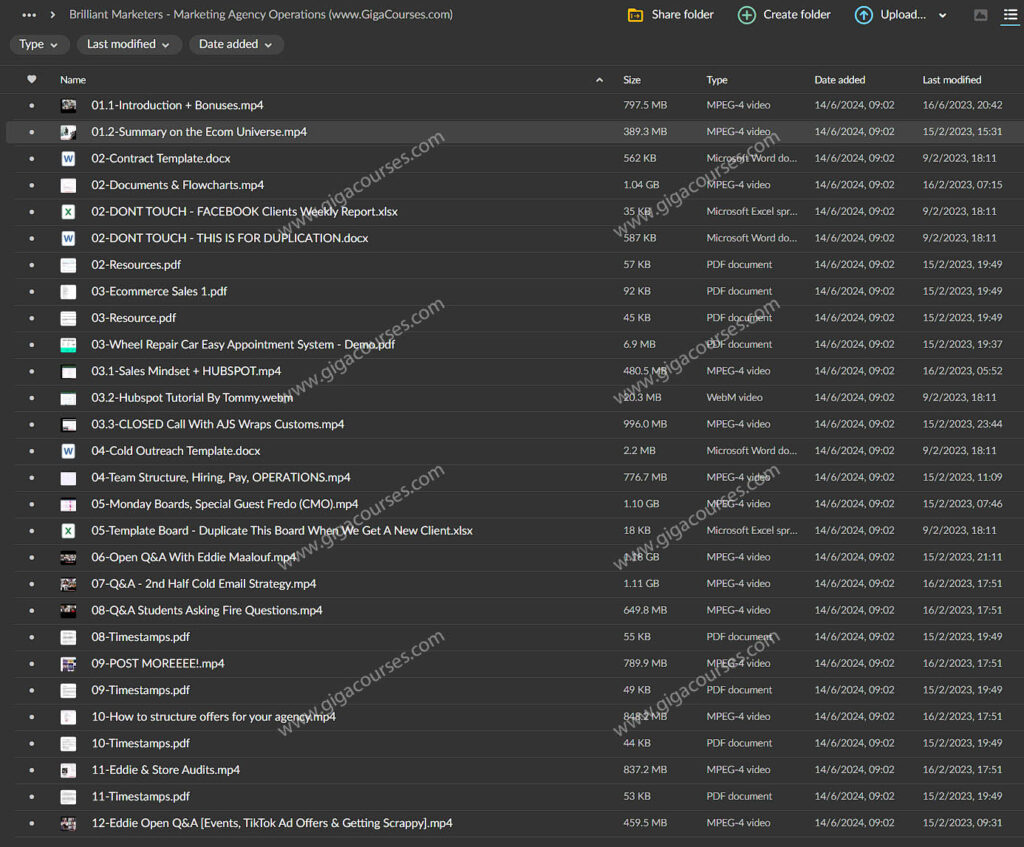Open the breadcrumb ellipsis menu

click(29, 15)
